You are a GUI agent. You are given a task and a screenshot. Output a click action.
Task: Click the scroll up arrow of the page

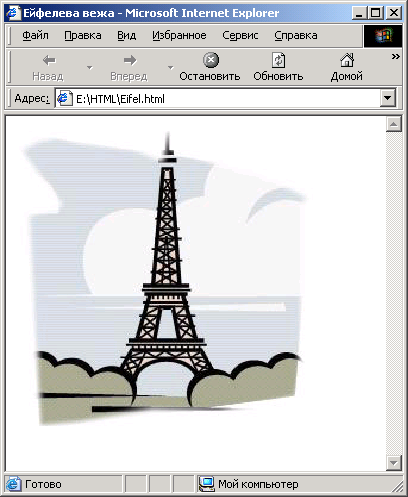click(x=394, y=124)
